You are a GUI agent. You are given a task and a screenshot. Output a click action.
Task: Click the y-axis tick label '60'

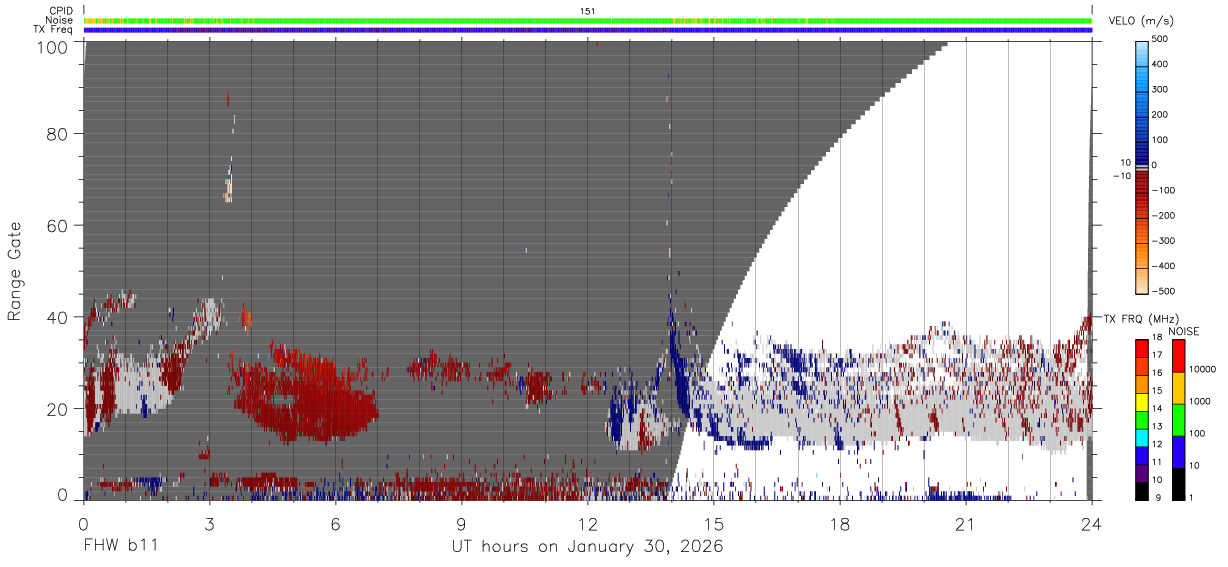pyautogui.click(x=59, y=226)
